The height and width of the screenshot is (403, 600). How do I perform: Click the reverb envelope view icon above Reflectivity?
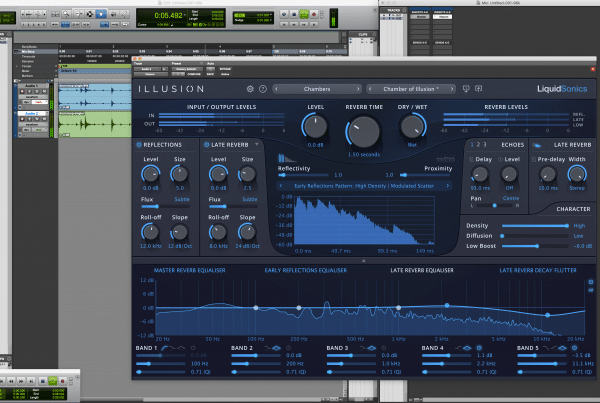[286, 158]
